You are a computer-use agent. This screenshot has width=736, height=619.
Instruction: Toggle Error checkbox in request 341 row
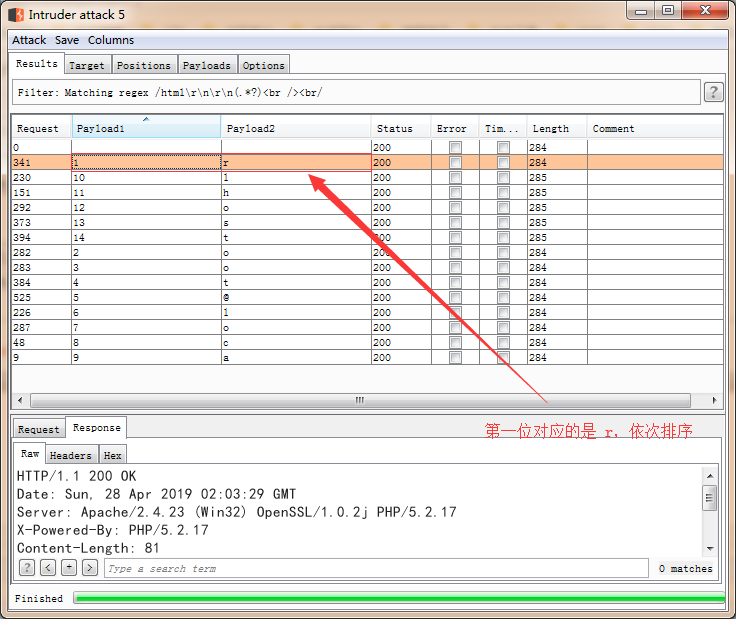point(455,162)
